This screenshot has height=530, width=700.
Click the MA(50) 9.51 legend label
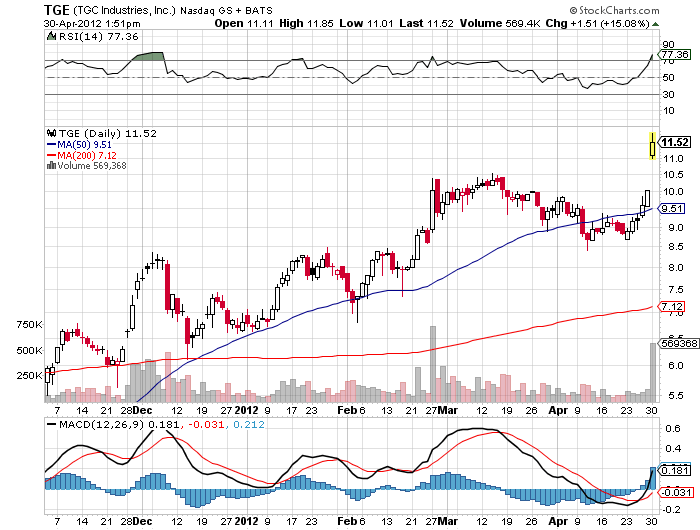[84, 145]
